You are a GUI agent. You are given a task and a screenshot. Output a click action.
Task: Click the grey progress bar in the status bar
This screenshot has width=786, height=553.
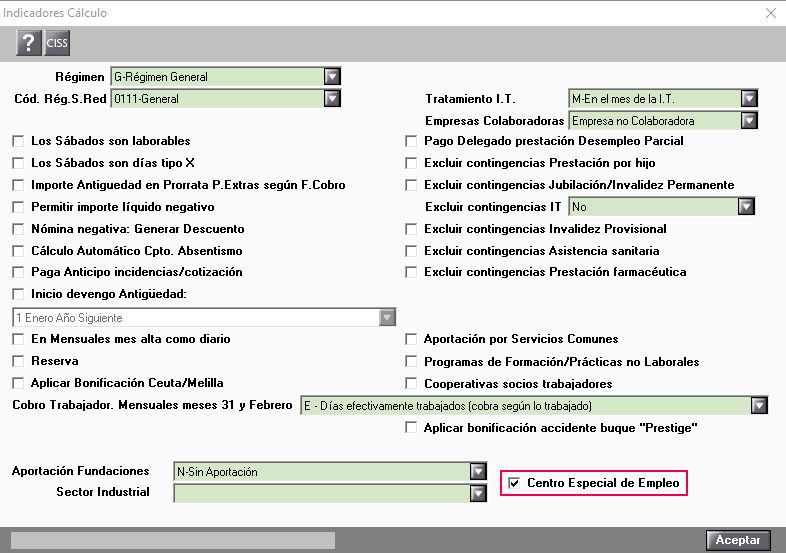[173, 540]
